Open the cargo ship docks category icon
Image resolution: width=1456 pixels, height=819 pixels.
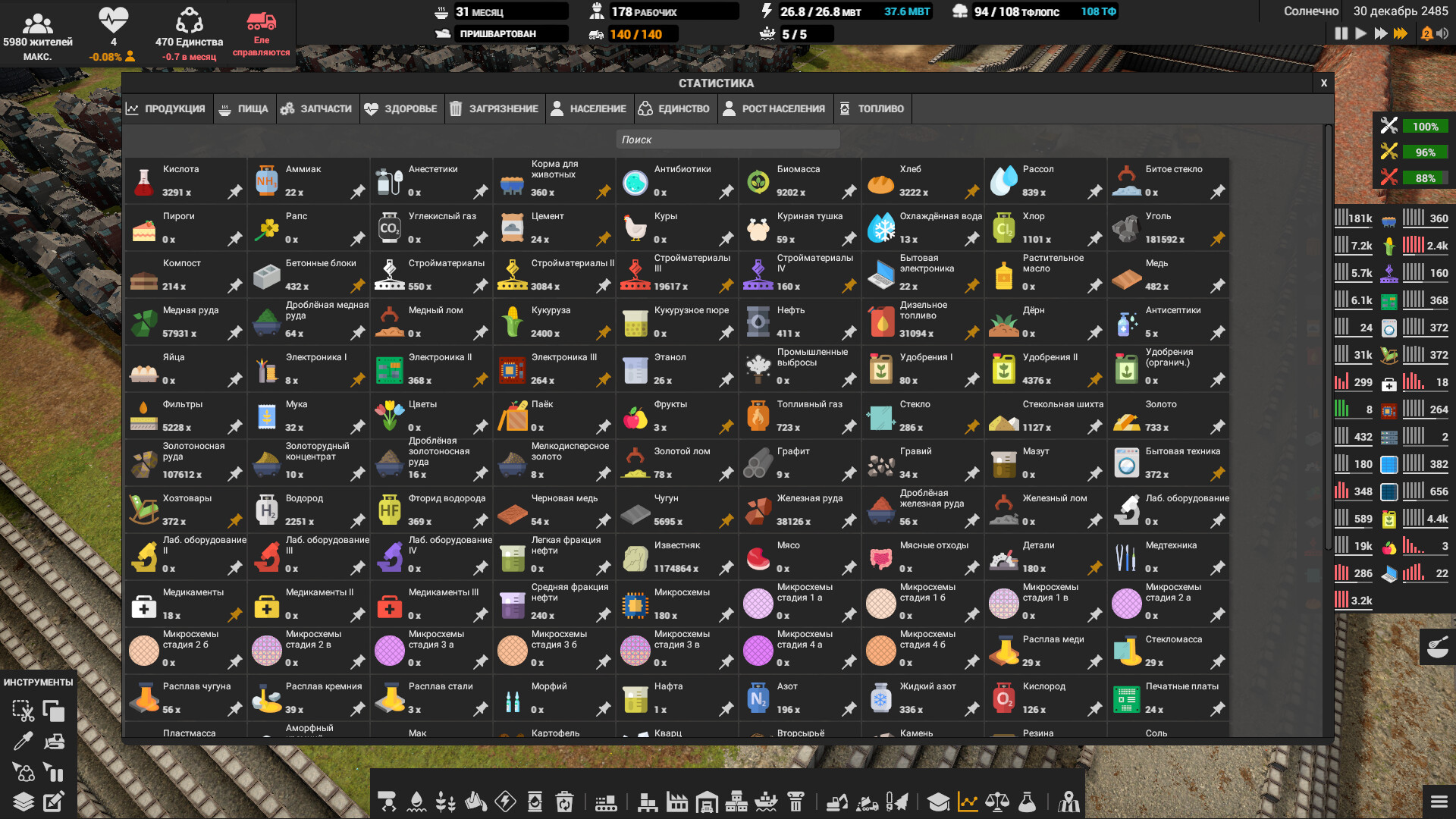click(x=766, y=802)
